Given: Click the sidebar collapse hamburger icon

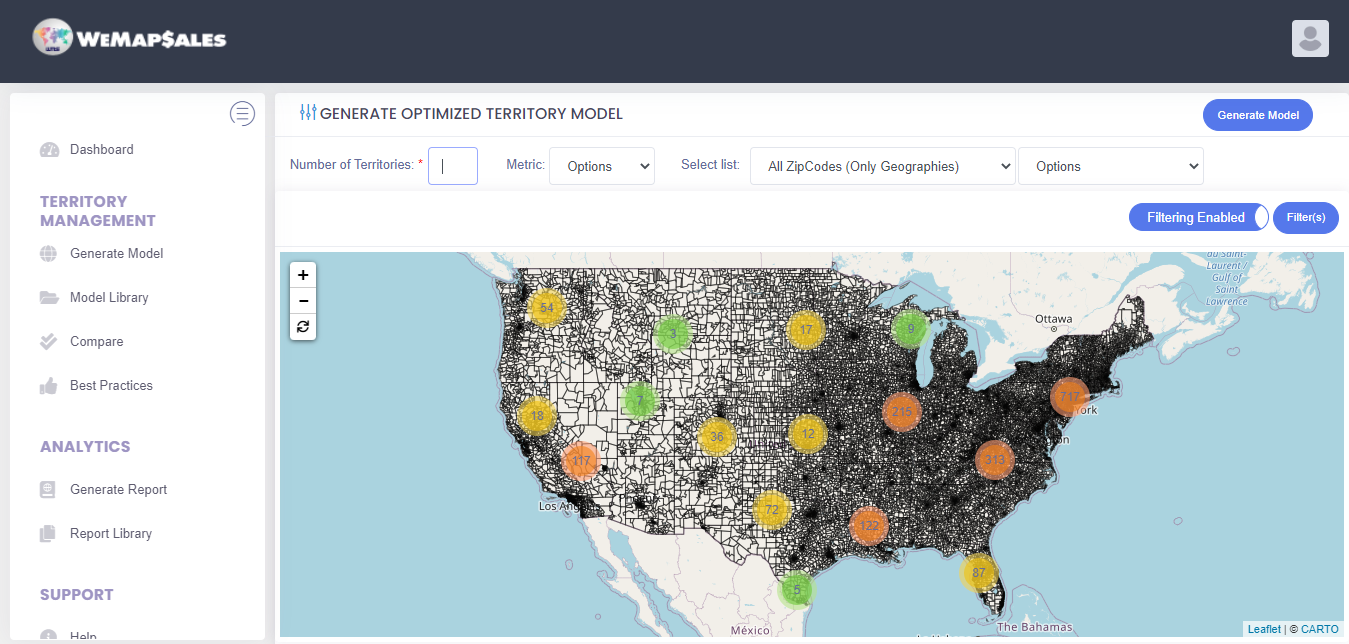Looking at the screenshot, I should pyautogui.click(x=242, y=113).
